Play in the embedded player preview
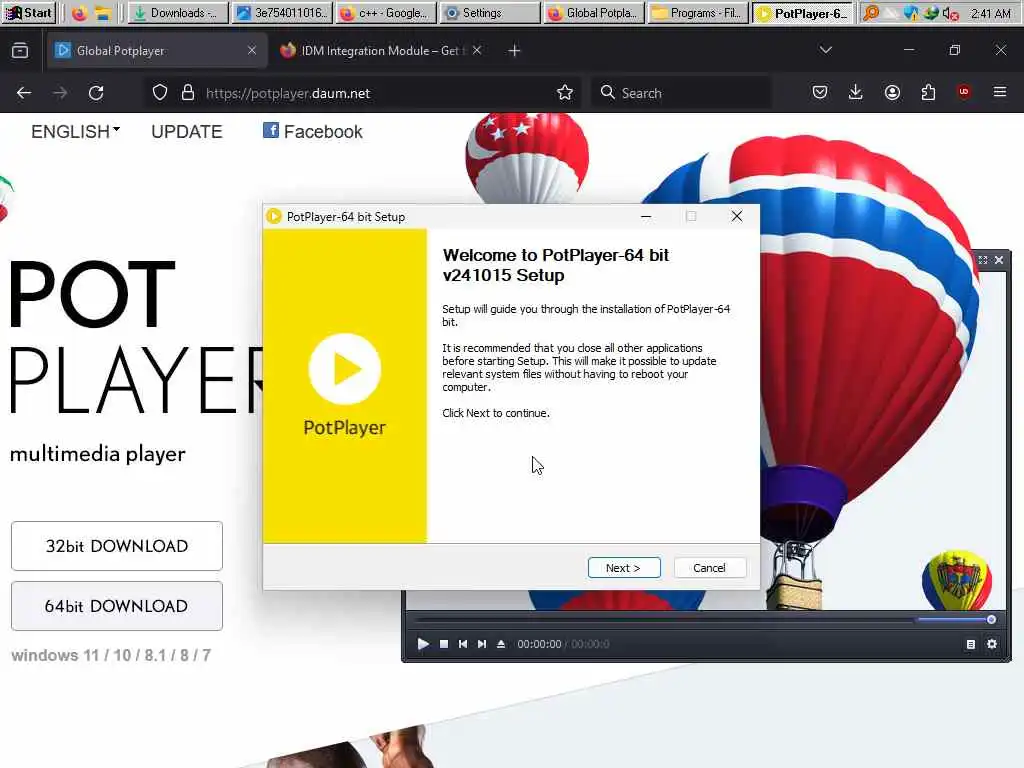Viewport: 1024px width, 768px height. (x=423, y=644)
